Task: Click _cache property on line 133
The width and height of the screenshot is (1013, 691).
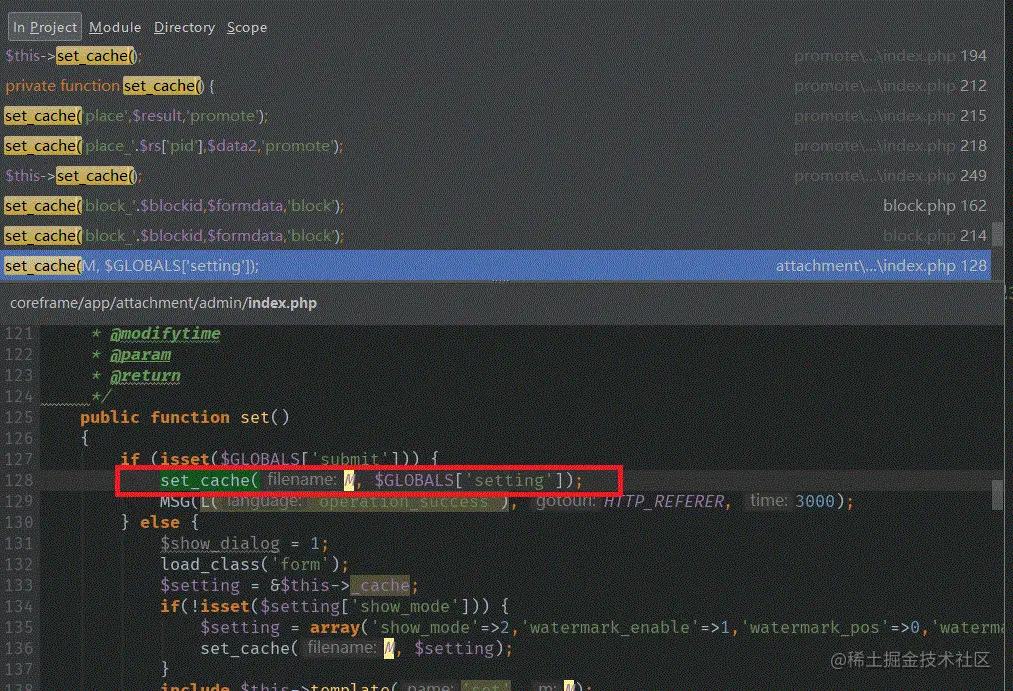Action: pos(381,585)
